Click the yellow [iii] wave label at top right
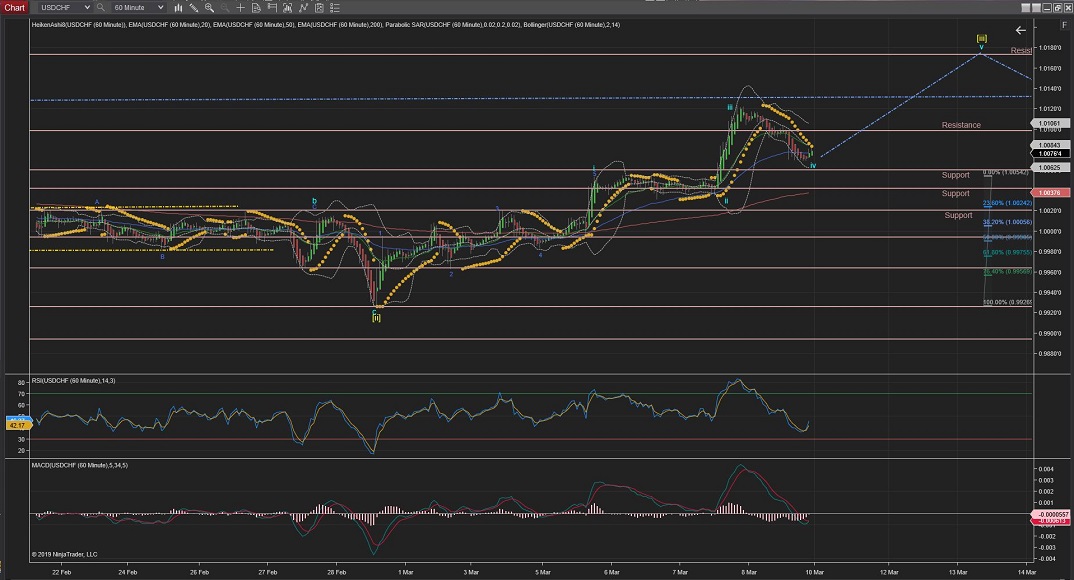This screenshot has height=580, width=1074. click(982, 38)
